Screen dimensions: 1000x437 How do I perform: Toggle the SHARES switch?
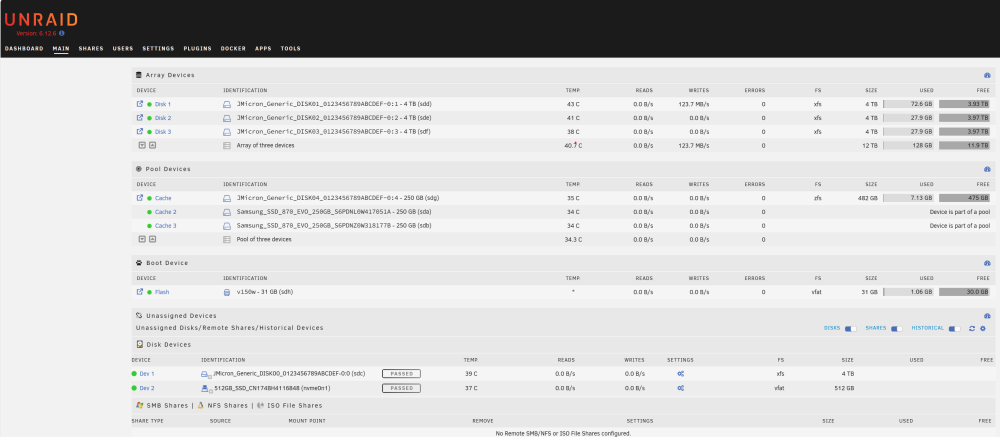coord(897,329)
